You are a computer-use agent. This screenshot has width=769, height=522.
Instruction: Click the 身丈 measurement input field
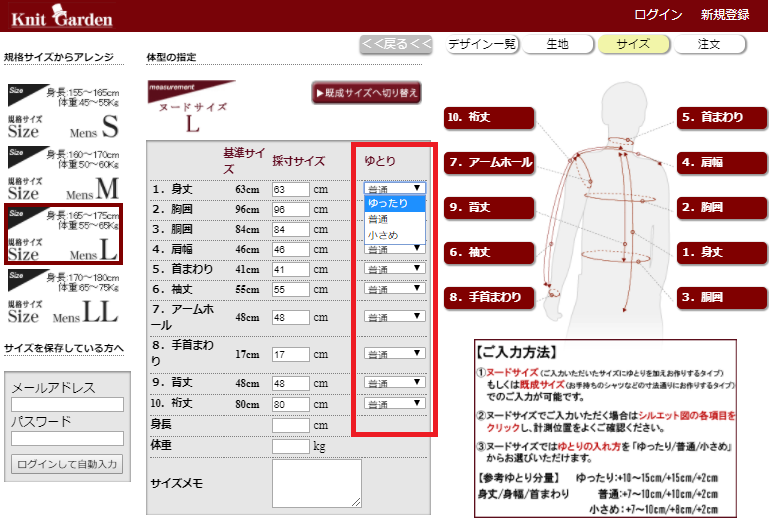click(x=291, y=189)
